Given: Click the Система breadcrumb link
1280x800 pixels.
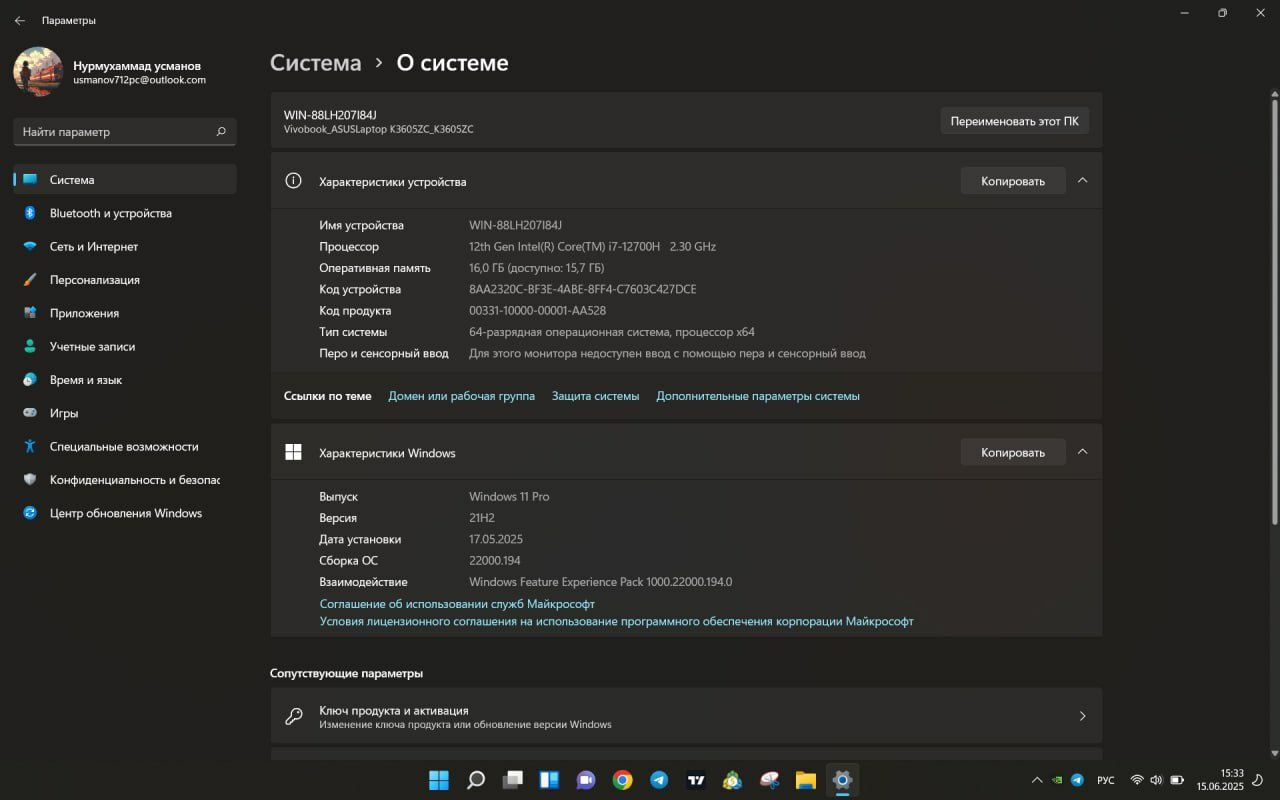Looking at the screenshot, I should pyautogui.click(x=315, y=63).
